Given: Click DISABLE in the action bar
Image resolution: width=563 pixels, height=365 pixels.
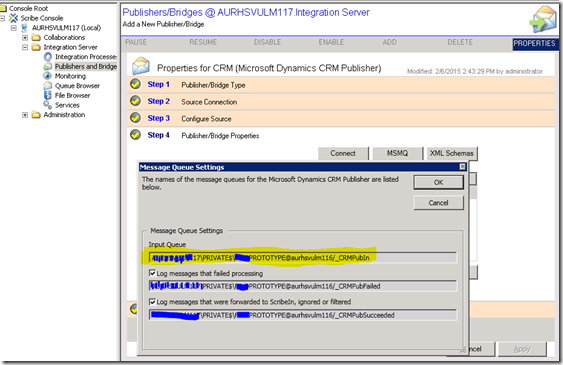Looking at the screenshot, I should (267, 42).
